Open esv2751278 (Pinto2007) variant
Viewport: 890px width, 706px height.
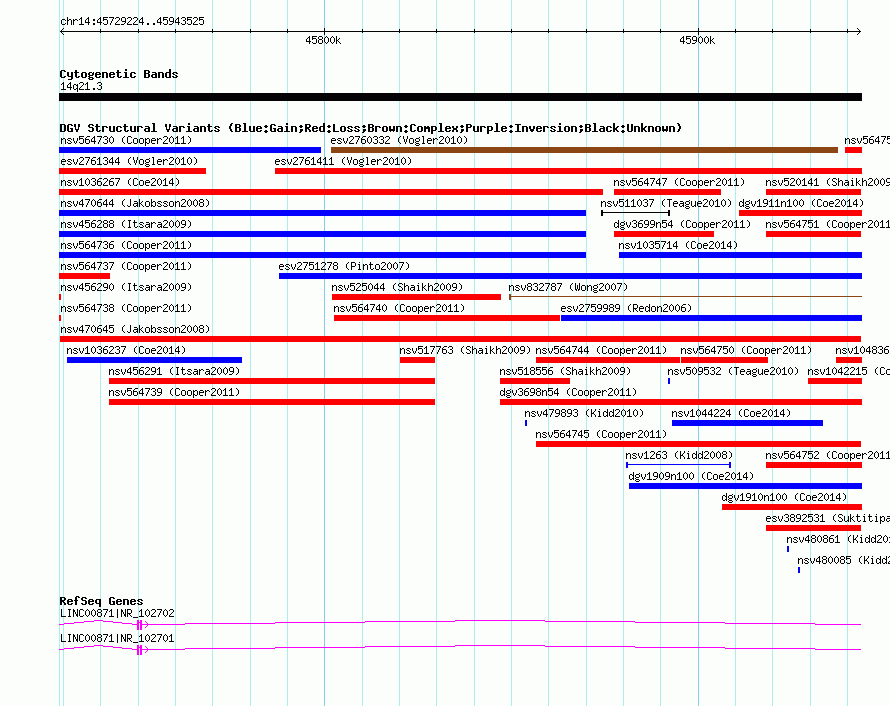(x=344, y=266)
